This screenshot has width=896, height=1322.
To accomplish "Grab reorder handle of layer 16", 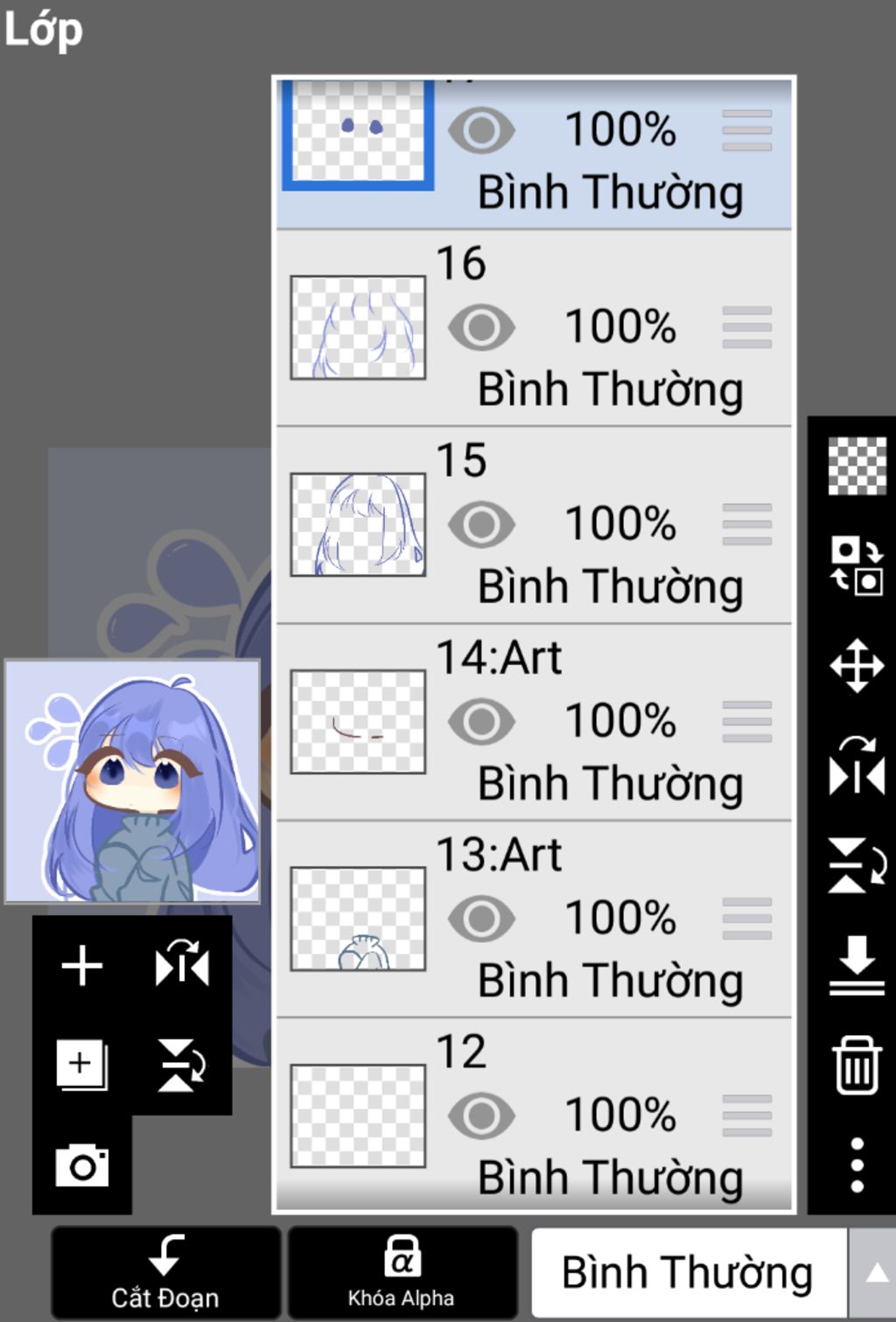I will [x=747, y=328].
